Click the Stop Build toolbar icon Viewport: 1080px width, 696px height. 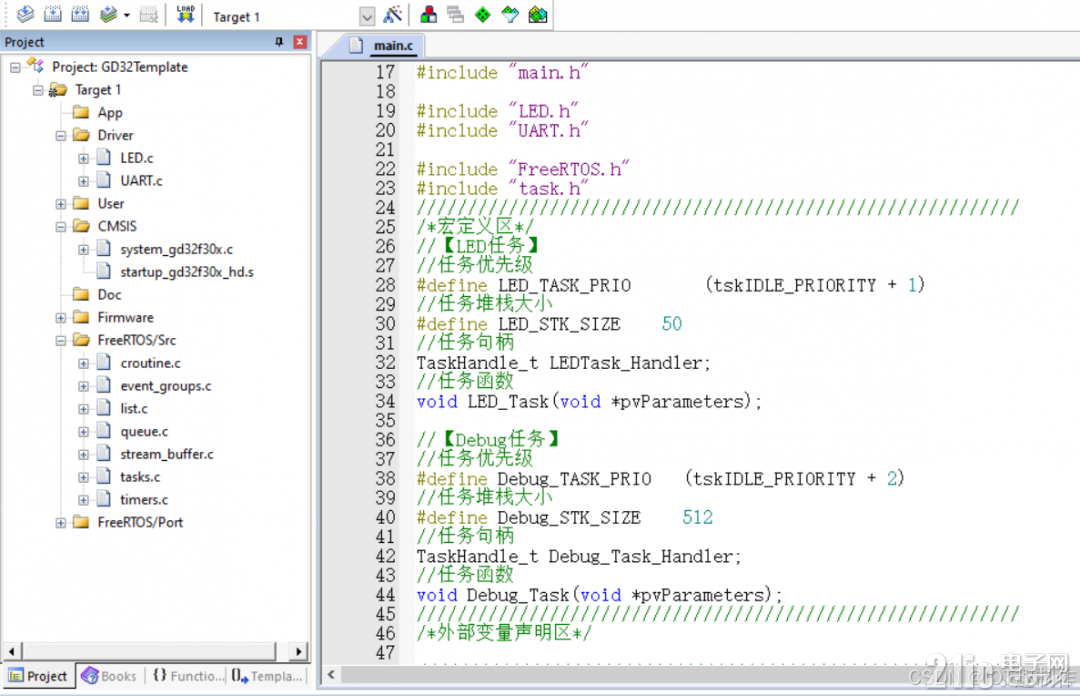point(149,14)
